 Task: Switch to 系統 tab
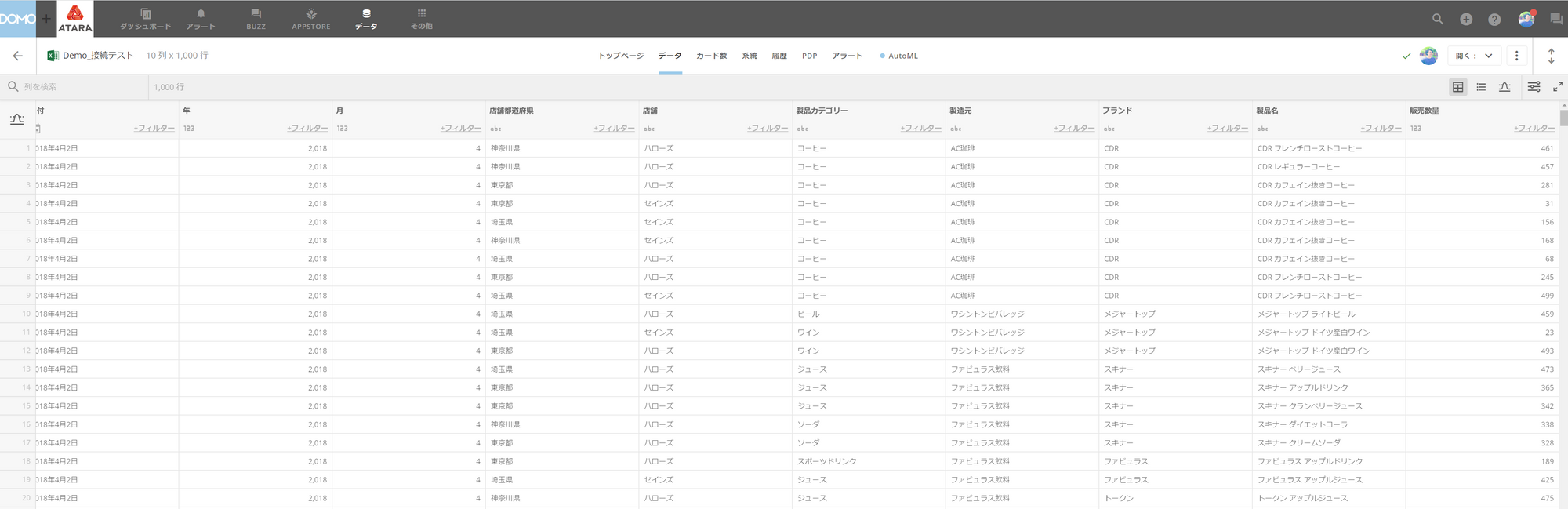click(x=750, y=56)
